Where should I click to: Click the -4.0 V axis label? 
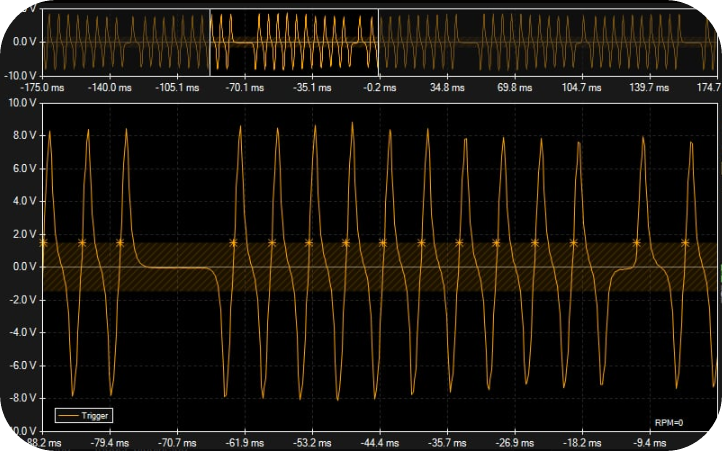coord(24,333)
